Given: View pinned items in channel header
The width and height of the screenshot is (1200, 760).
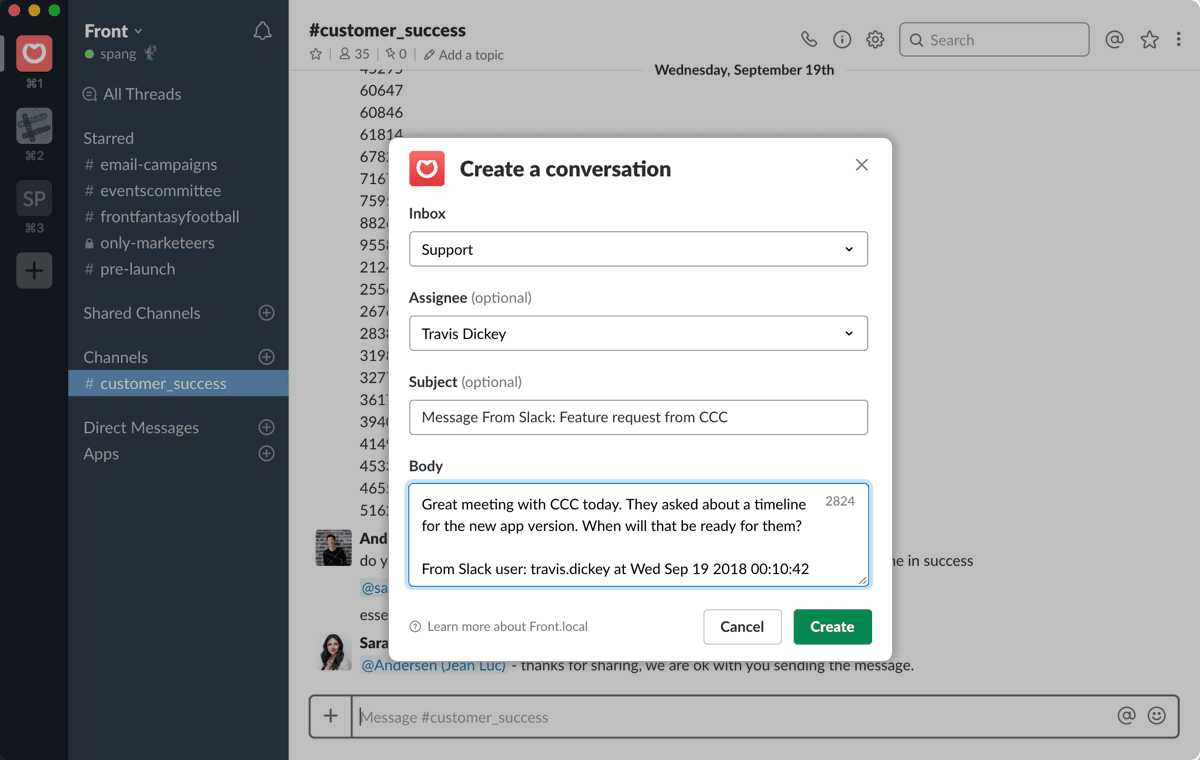Looking at the screenshot, I should click(397, 55).
